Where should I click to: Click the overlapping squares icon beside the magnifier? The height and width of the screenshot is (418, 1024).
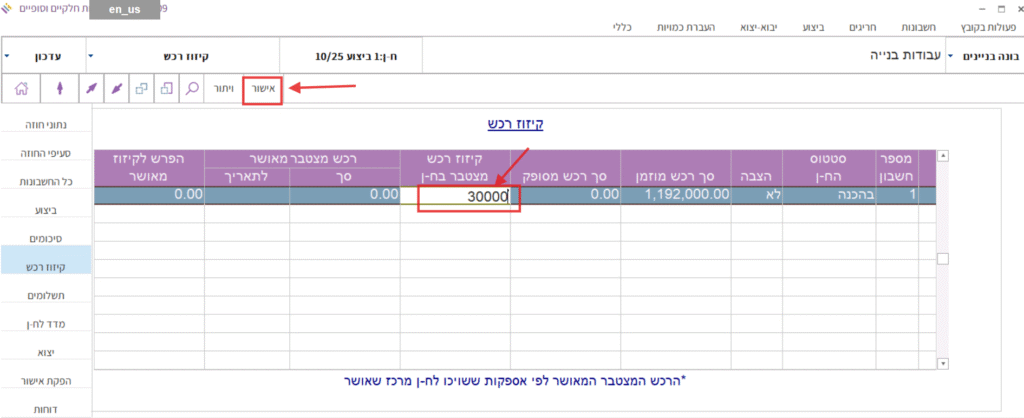[166, 89]
